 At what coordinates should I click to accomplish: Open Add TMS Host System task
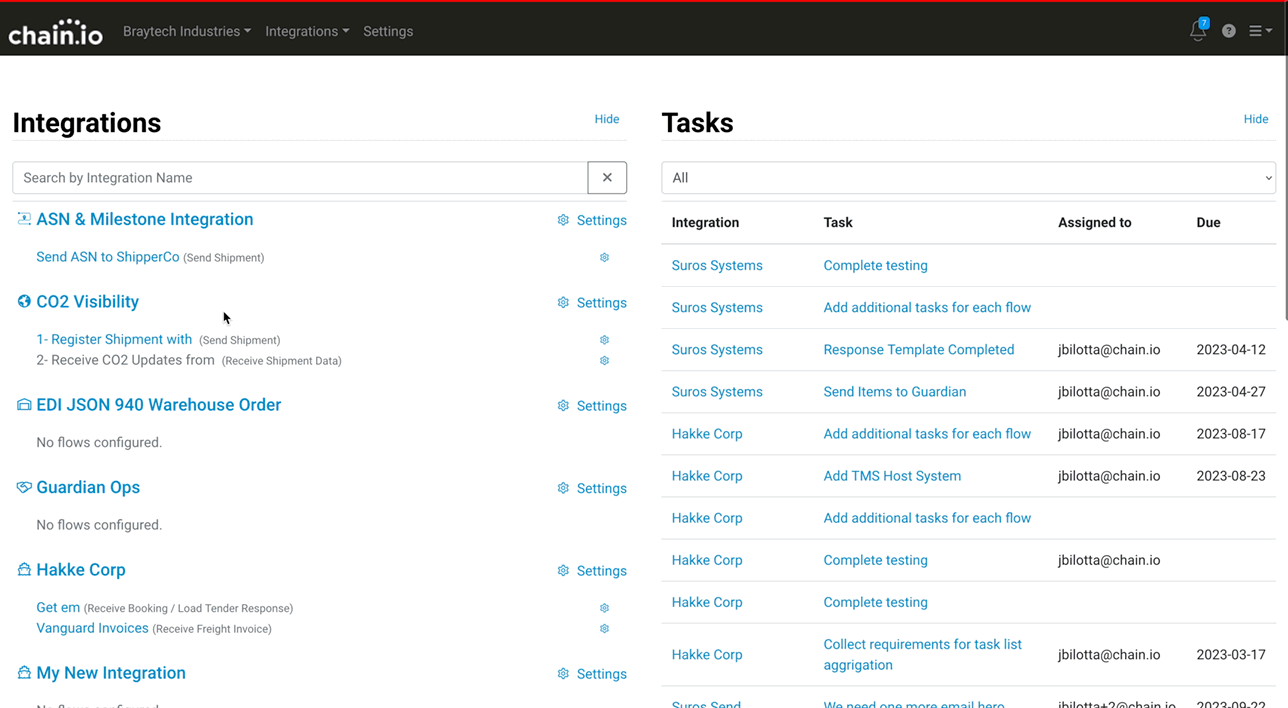pyautogui.click(x=892, y=476)
